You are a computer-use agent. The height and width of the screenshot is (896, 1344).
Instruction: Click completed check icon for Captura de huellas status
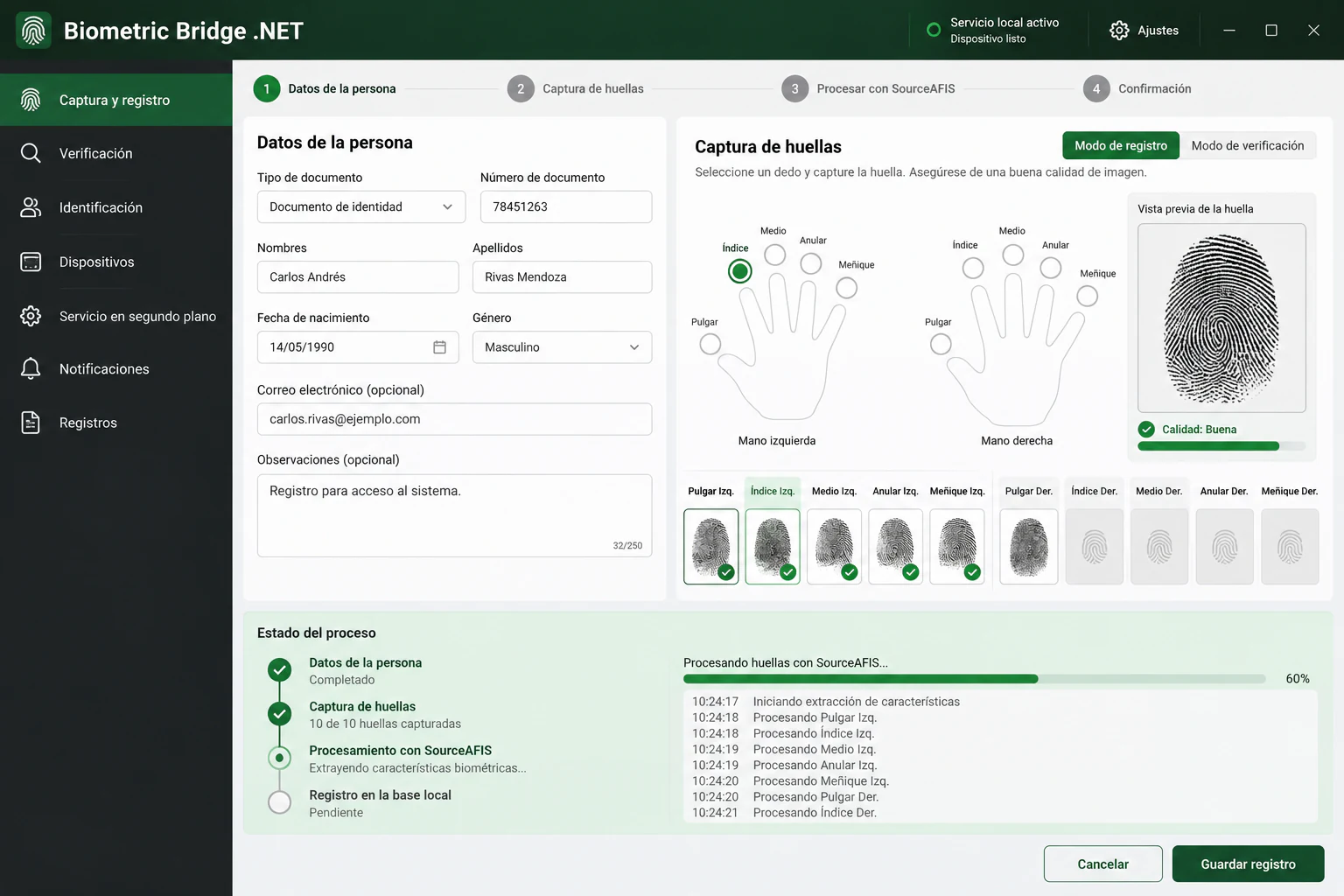pyautogui.click(x=279, y=714)
